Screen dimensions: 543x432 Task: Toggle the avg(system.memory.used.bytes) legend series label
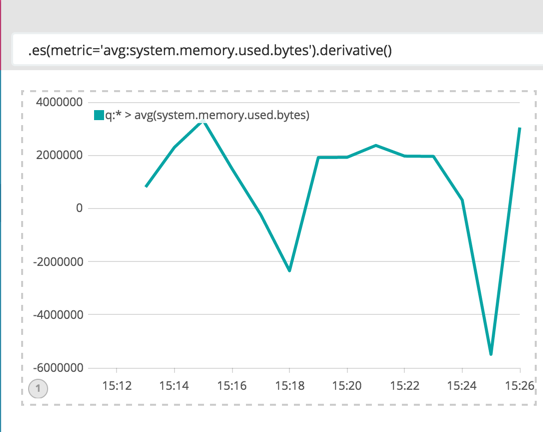(207, 115)
